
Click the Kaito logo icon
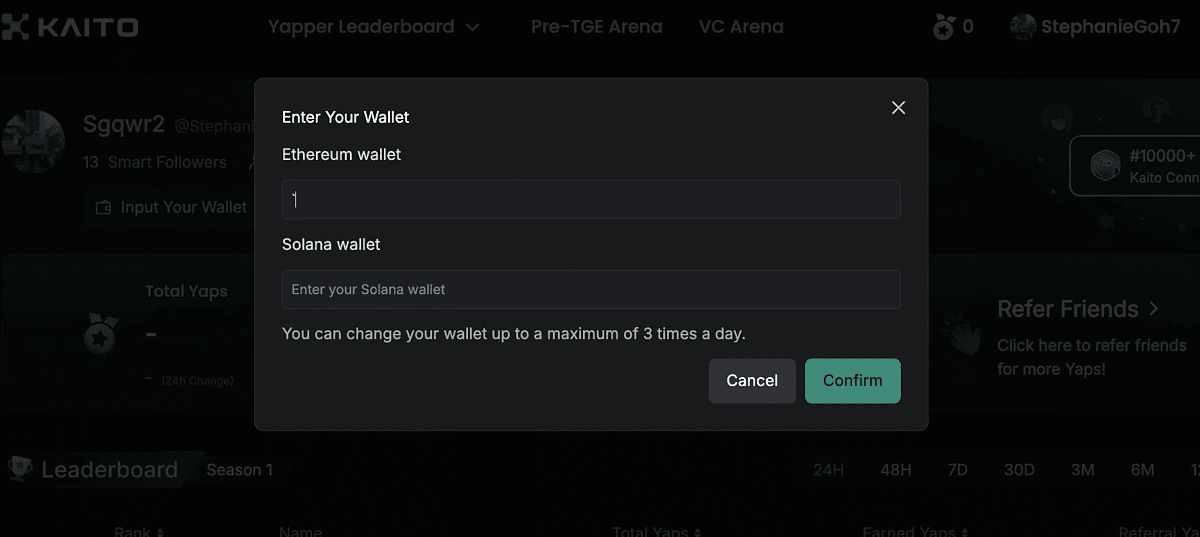15,27
